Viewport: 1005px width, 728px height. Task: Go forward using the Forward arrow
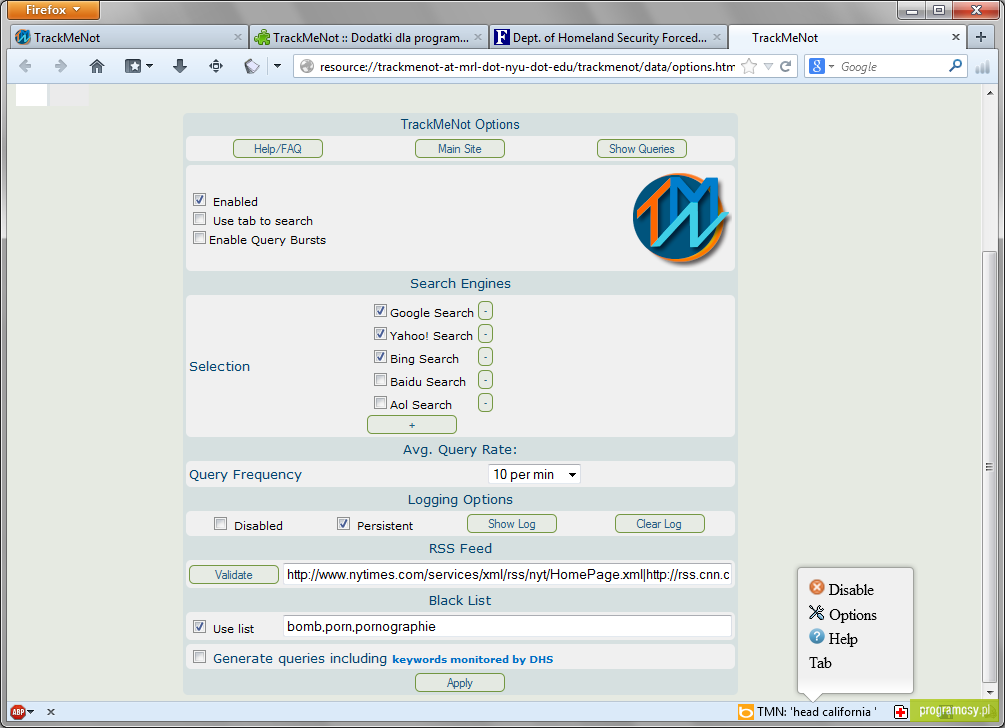point(60,66)
